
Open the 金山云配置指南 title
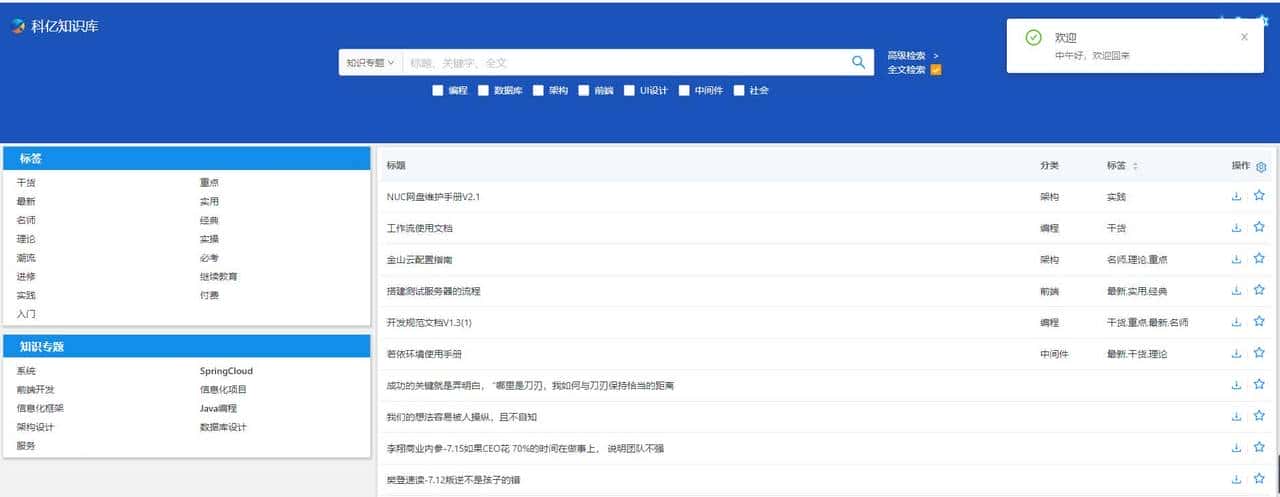[419, 259]
